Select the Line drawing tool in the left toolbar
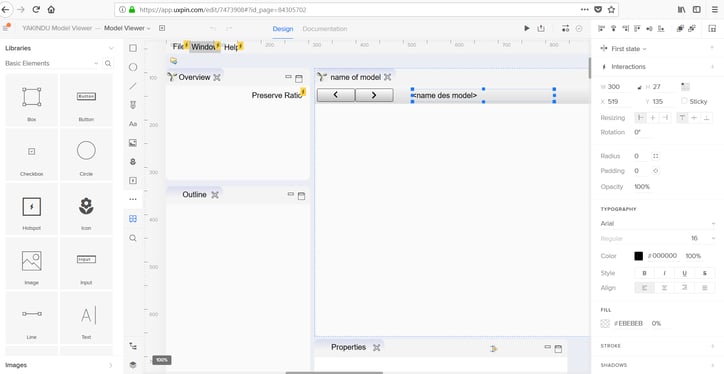Viewport: 724px width, 374px height. coord(133,86)
